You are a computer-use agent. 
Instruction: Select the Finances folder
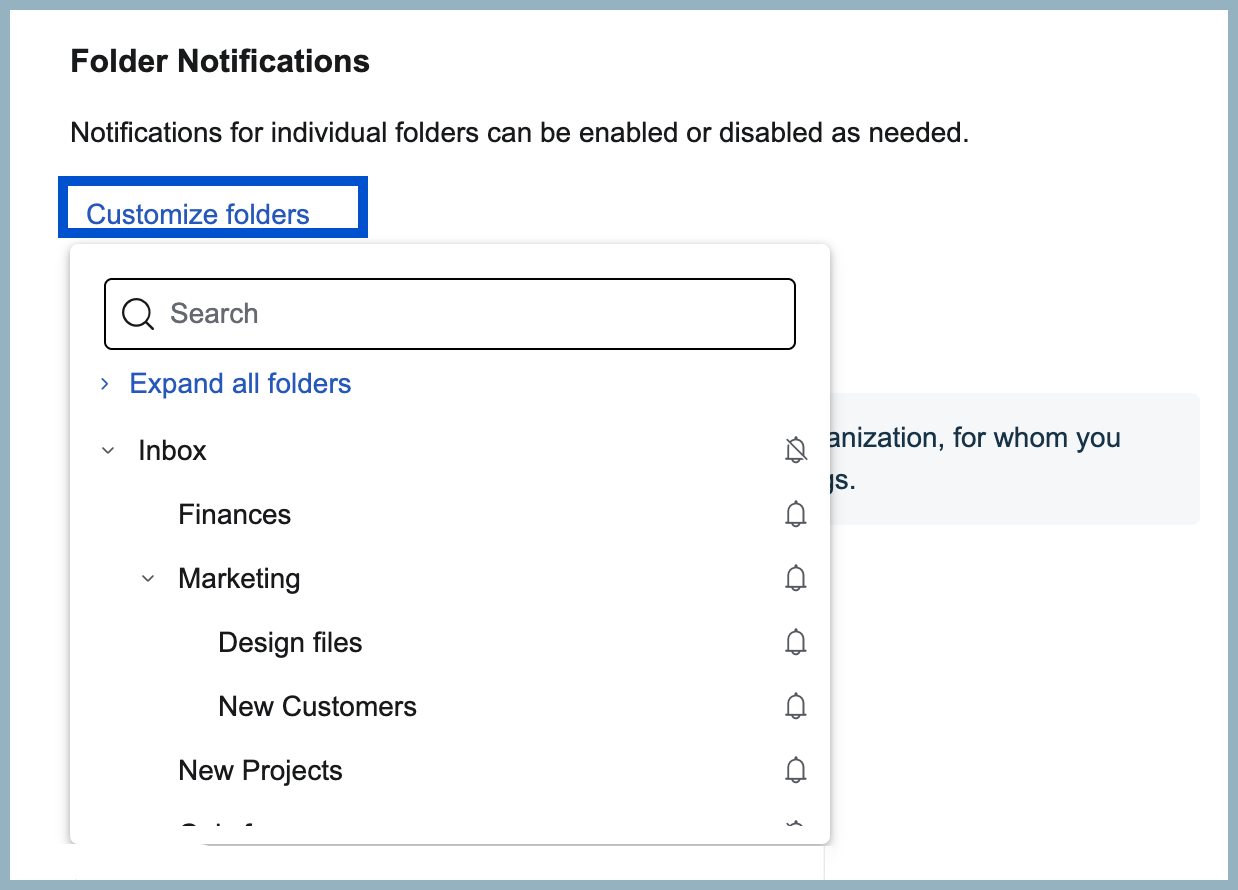pos(234,514)
